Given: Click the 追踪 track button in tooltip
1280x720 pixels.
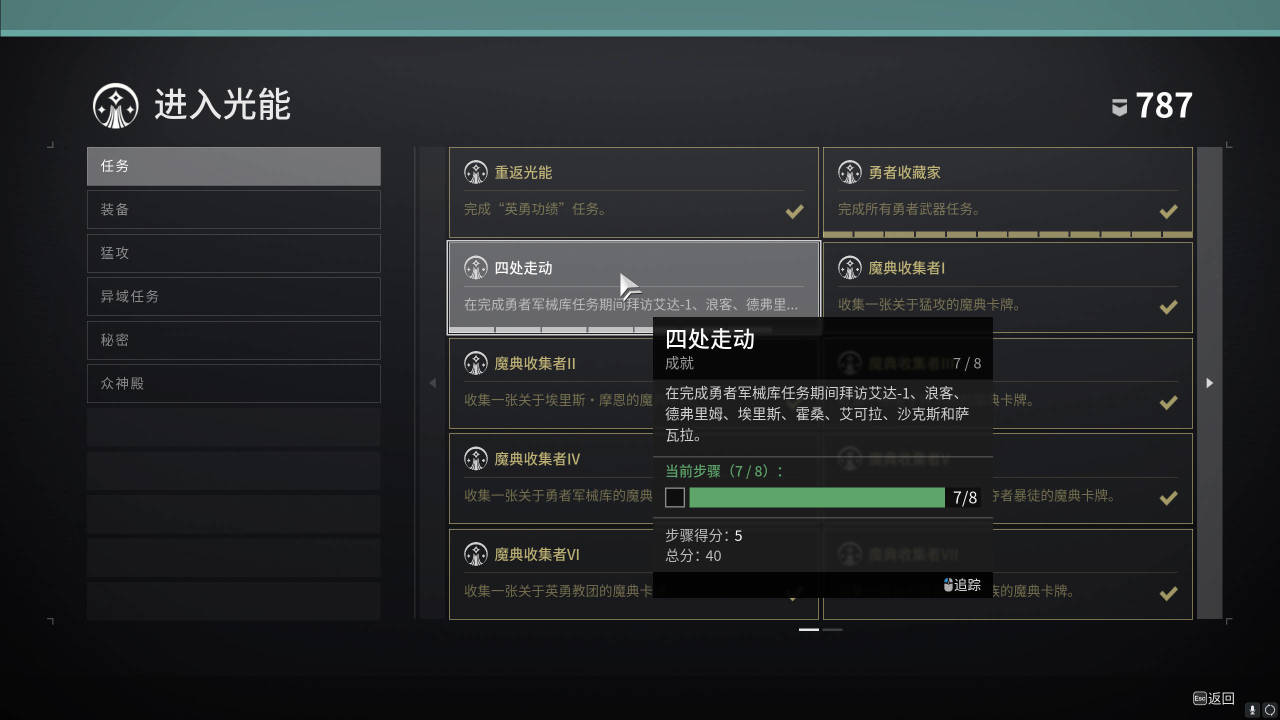Looking at the screenshot, I should point(962,585).
